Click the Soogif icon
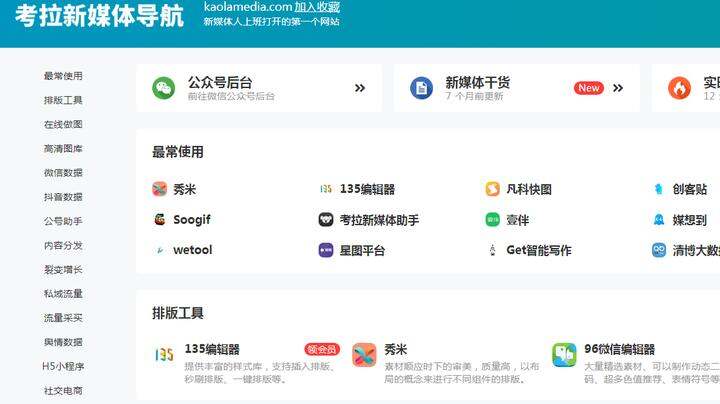 point(159,219)
